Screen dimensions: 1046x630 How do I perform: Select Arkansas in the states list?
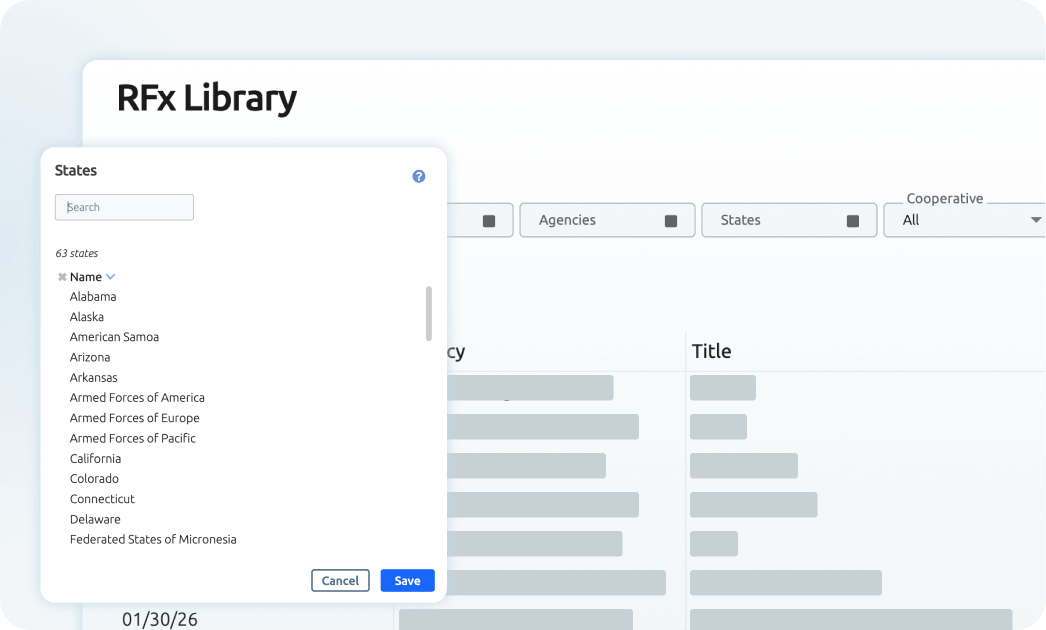pyautogui.click(x=93, y=378)
